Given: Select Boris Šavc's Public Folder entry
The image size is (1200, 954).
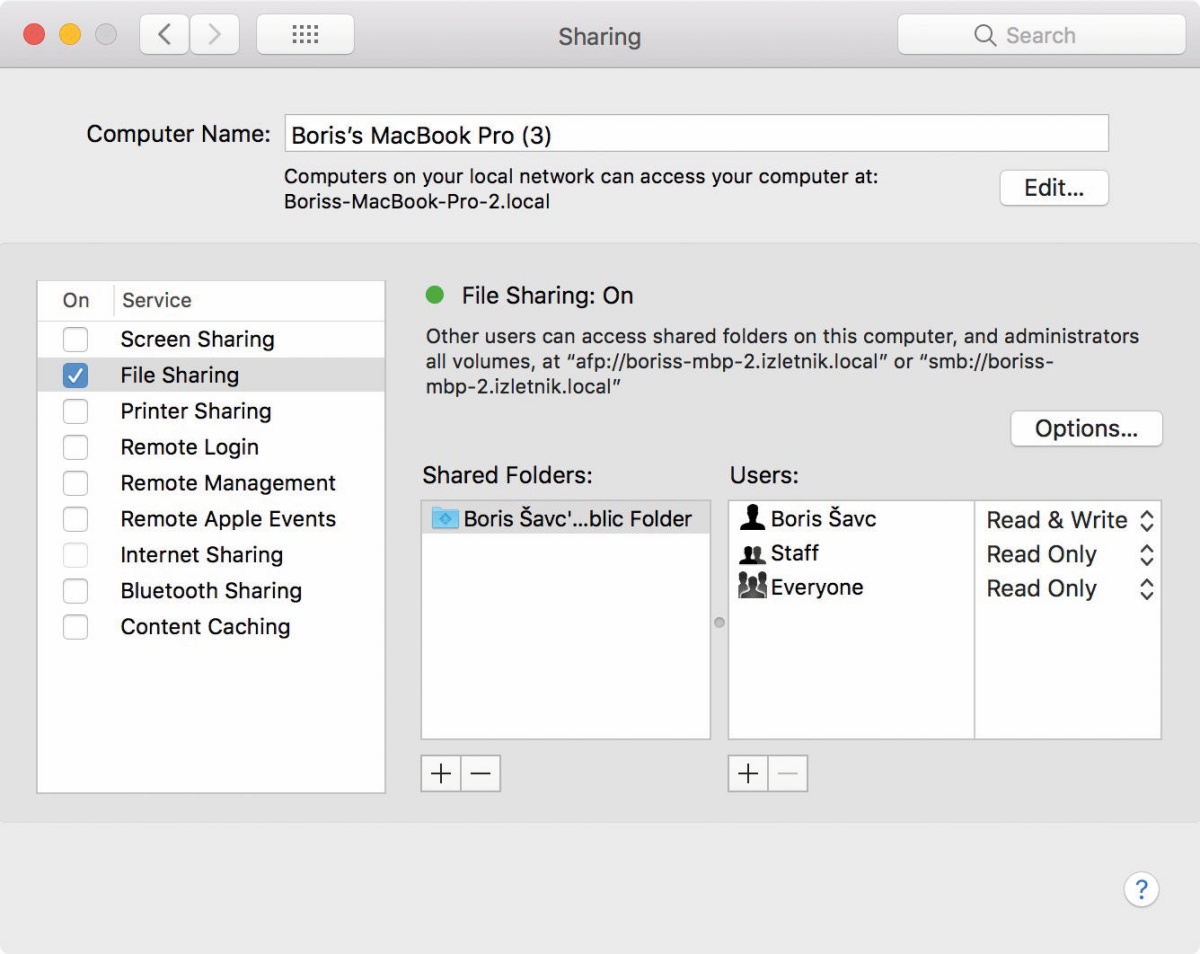Looking at the screenshot, I should point(566,518).
